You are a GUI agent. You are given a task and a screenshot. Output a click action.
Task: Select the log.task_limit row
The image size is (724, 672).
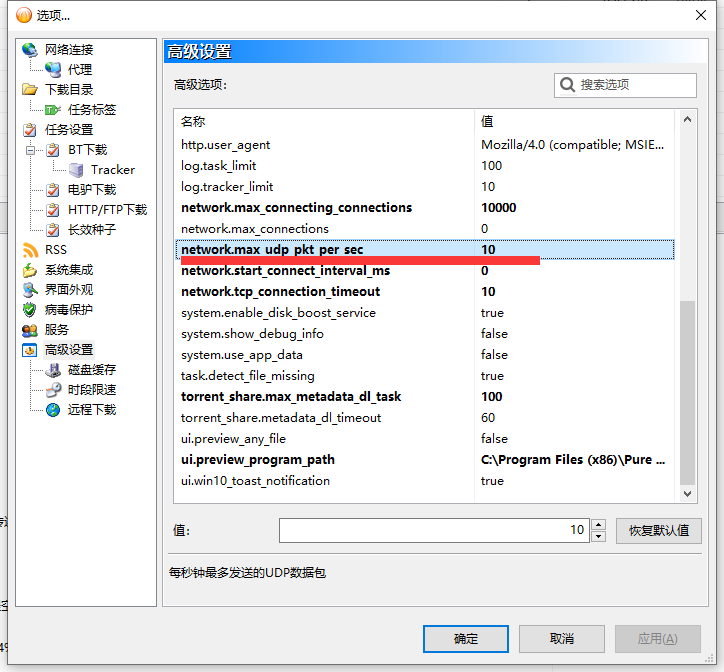pos(424,166)
